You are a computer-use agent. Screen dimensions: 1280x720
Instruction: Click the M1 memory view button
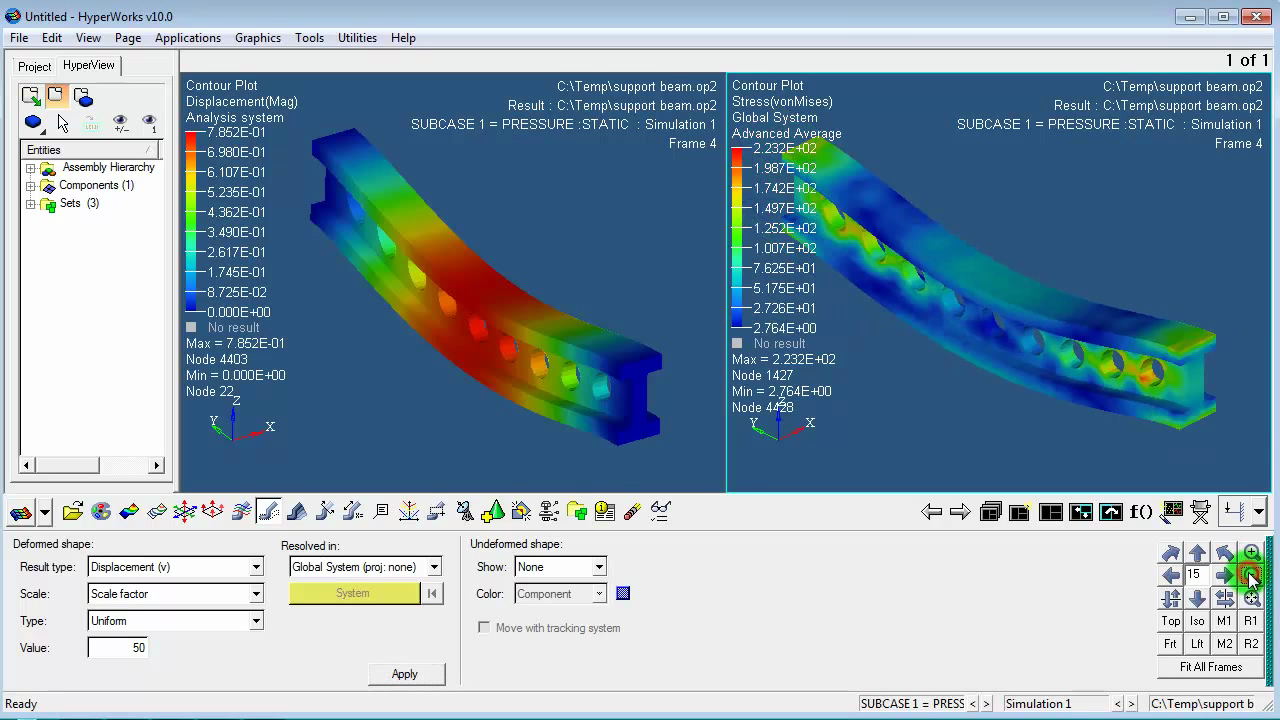point(1225,621)
